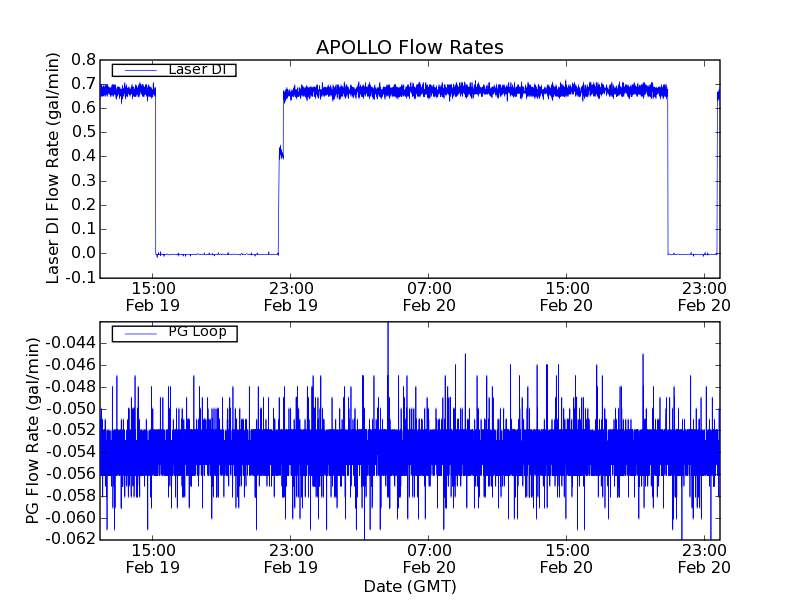This screenshot has width=800, height=600.
Task: Select the "PG Loop" legend label
Action: (x=197, y=332)
